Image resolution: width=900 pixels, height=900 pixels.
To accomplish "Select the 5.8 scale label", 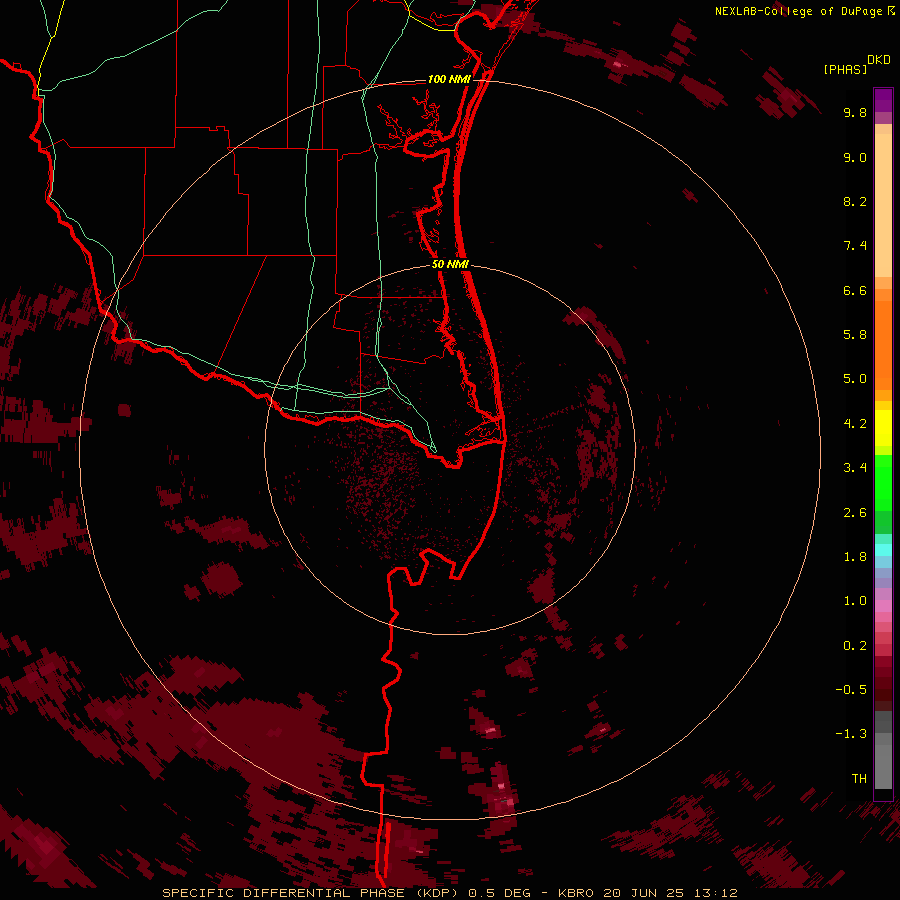I will (x=855, y=335).
